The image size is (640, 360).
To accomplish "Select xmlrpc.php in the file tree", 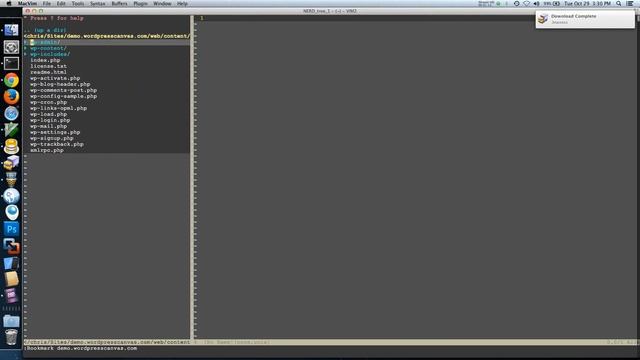I will tap(47, 150).
